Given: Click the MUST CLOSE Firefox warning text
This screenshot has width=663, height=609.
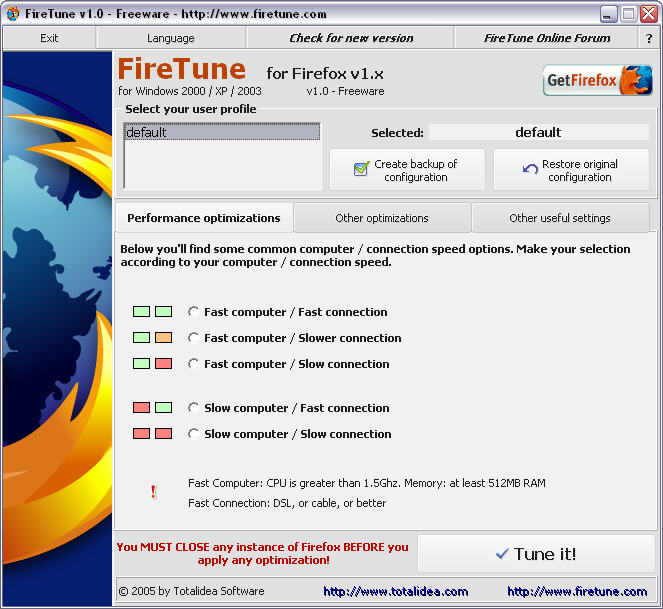Looking at the screenshot, I should point(263,554).
